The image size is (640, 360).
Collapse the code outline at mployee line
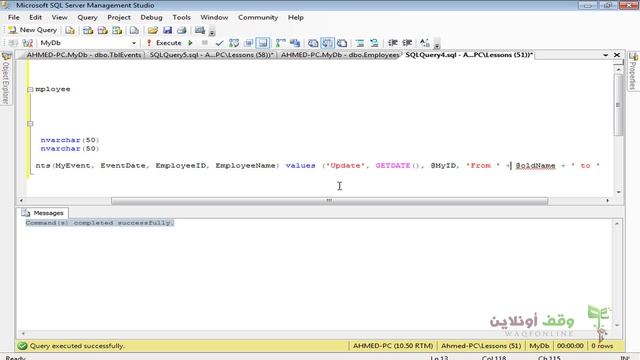(x=30, y=89)
